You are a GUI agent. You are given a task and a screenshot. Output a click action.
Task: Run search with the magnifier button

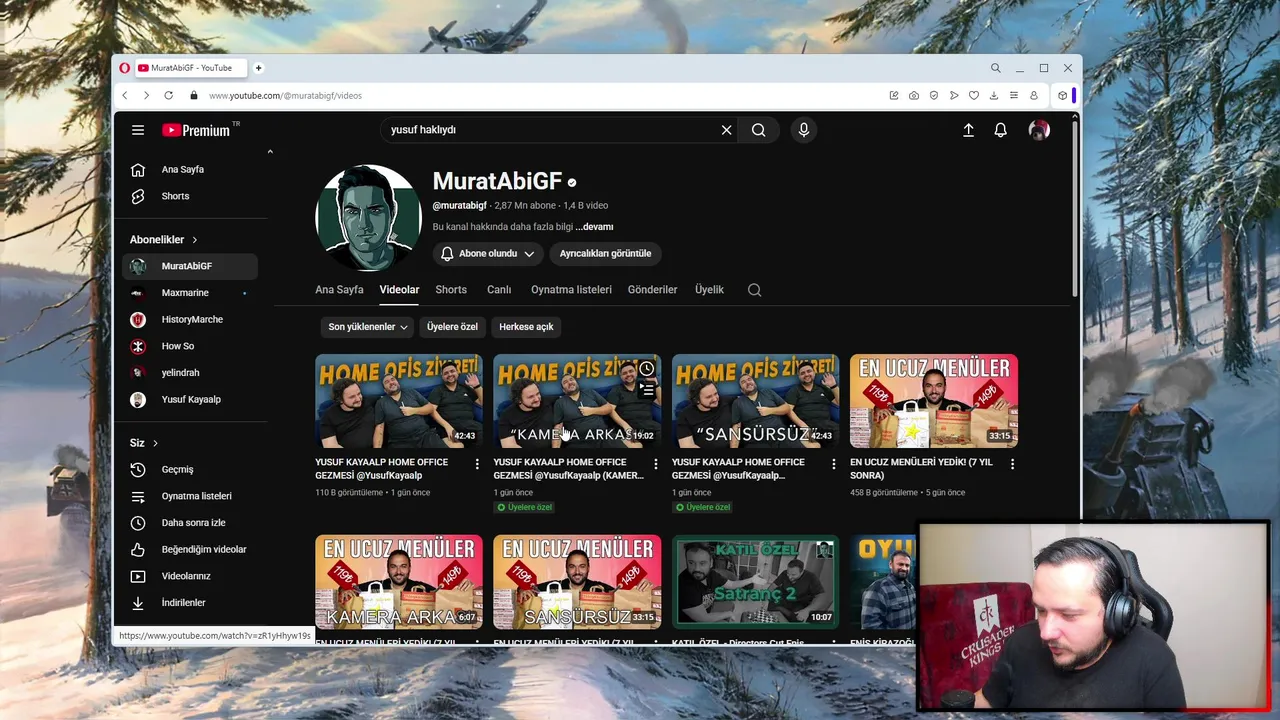[759, 130]
